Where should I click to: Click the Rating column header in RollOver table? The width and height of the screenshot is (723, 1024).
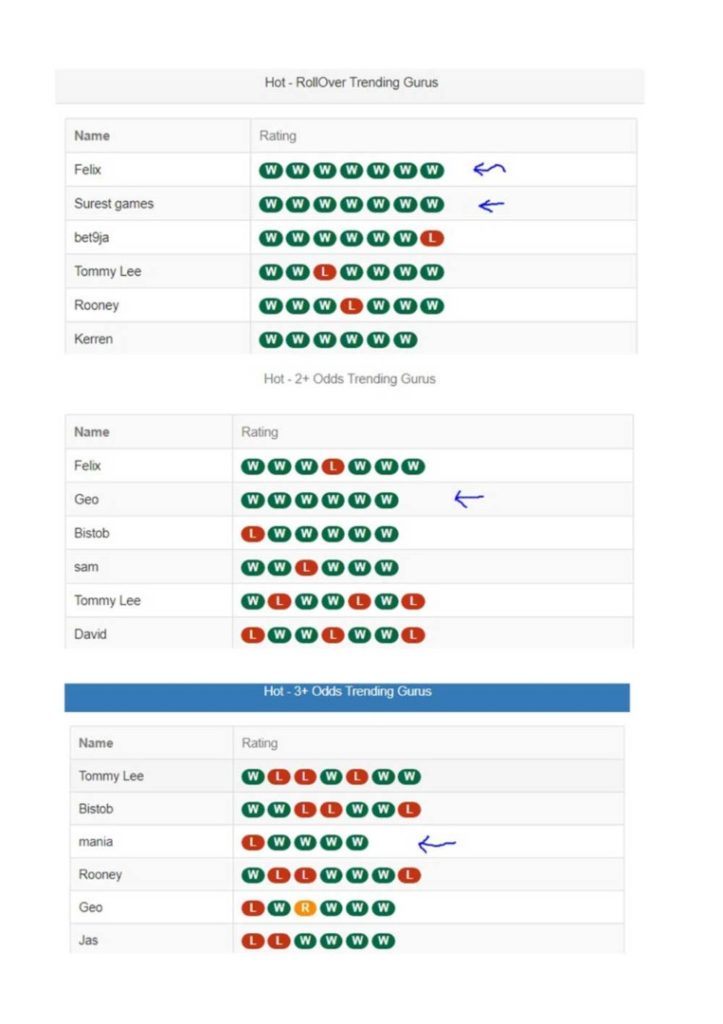point(278,136)
